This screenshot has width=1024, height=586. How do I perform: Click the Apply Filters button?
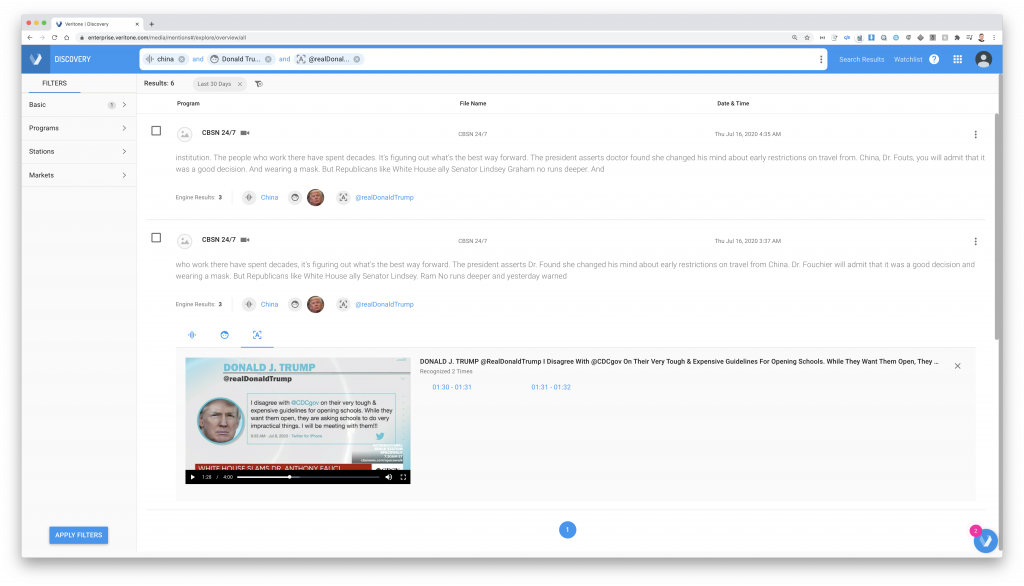pos(79,535)
